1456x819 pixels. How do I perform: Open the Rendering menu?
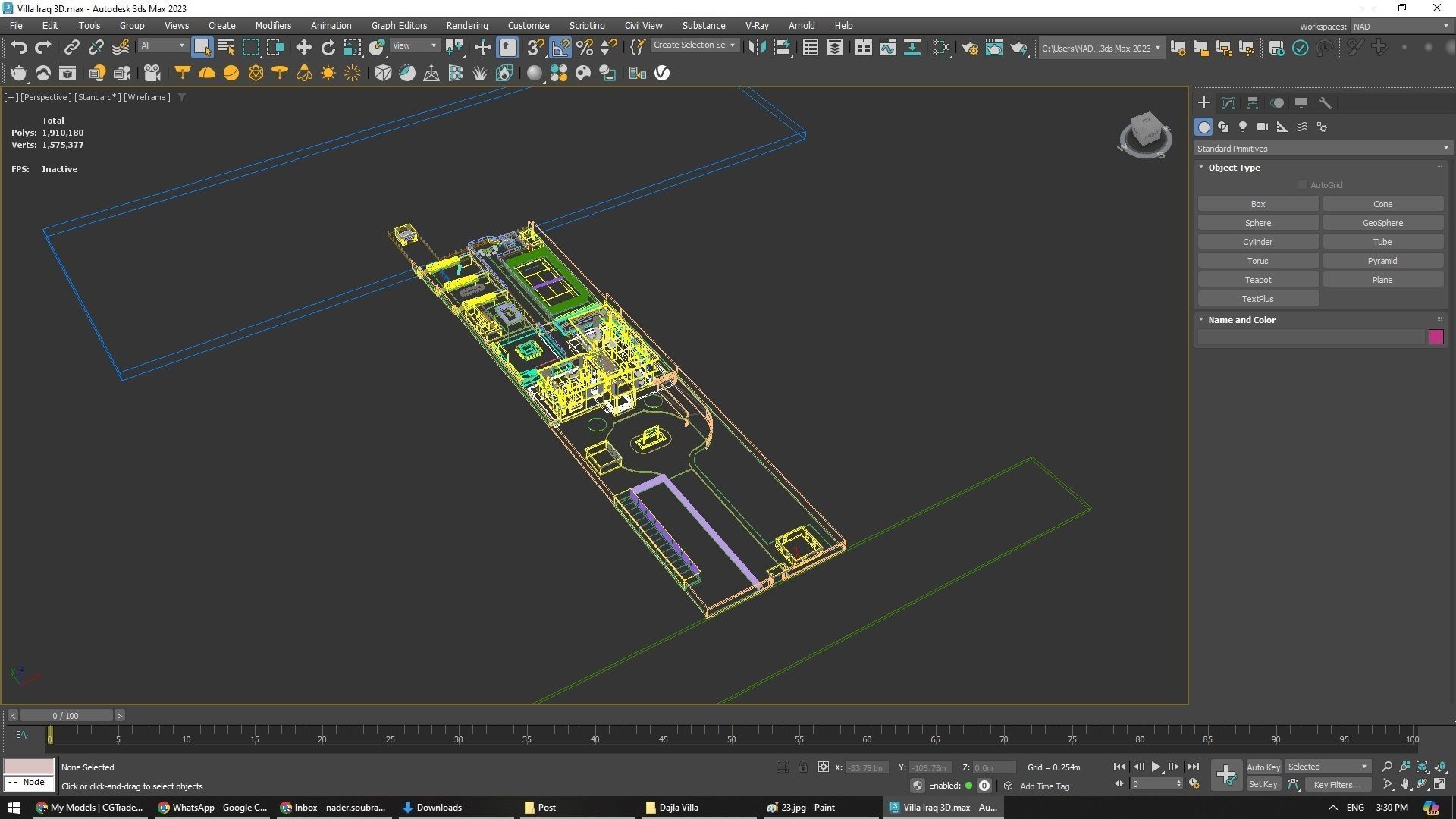(466, 25)
